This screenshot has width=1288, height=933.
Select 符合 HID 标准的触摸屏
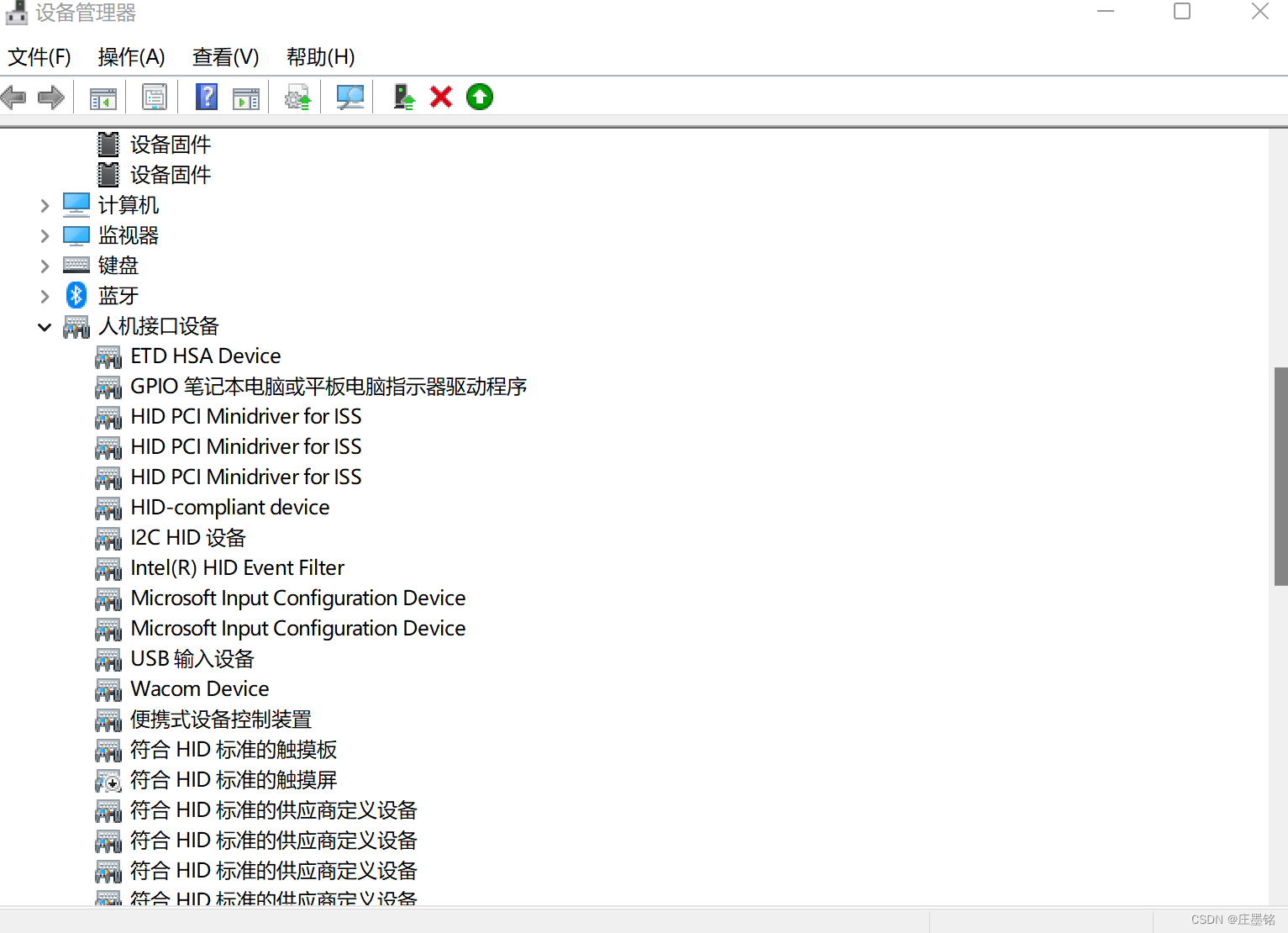[x=234, y=780]
